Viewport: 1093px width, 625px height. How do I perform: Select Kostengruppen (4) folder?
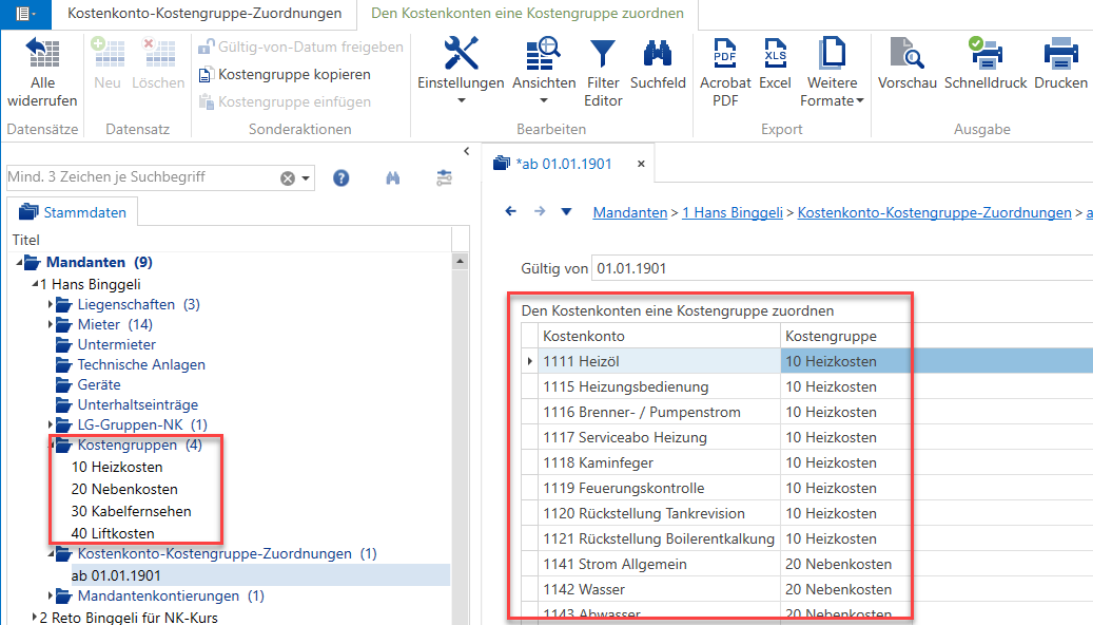(139, 445)
